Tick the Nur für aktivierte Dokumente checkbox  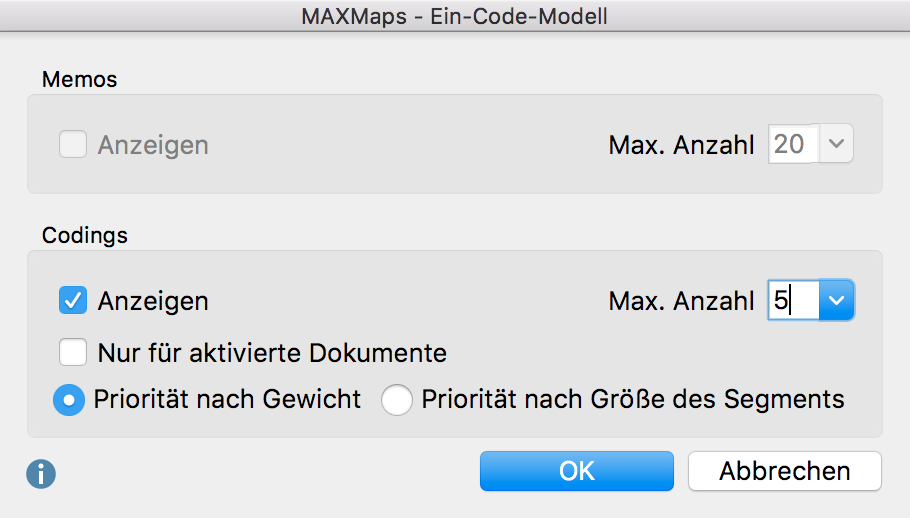point(73,352)
